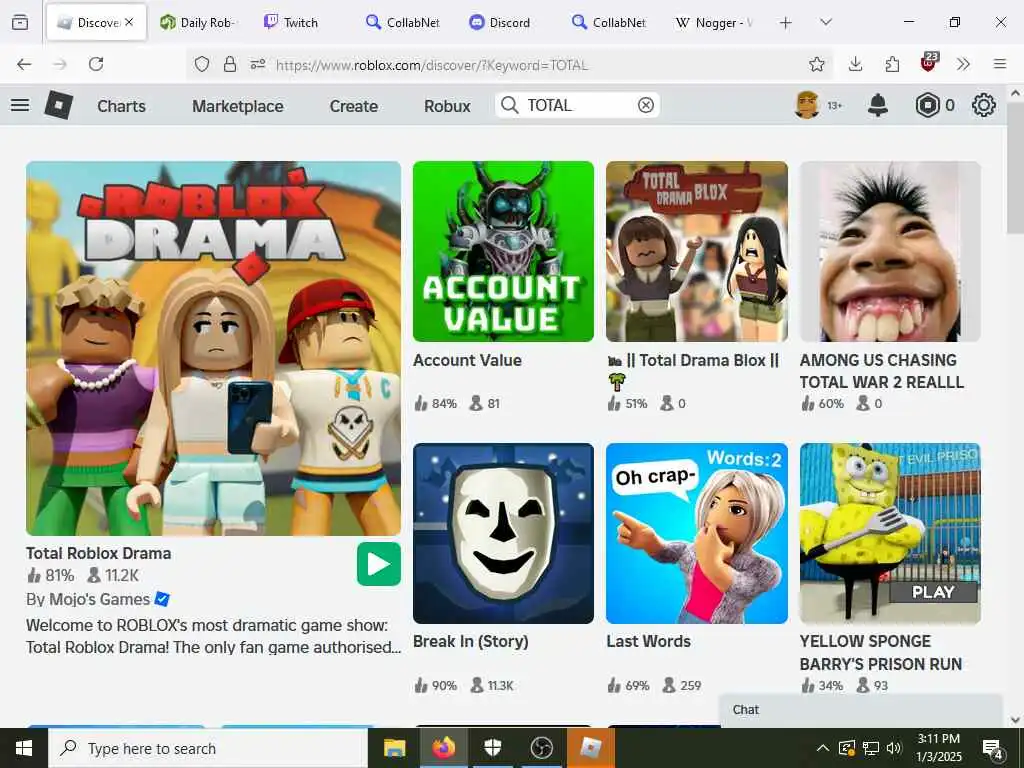
Task: Click the Break In (Story) title
Action: pos(471,641)
